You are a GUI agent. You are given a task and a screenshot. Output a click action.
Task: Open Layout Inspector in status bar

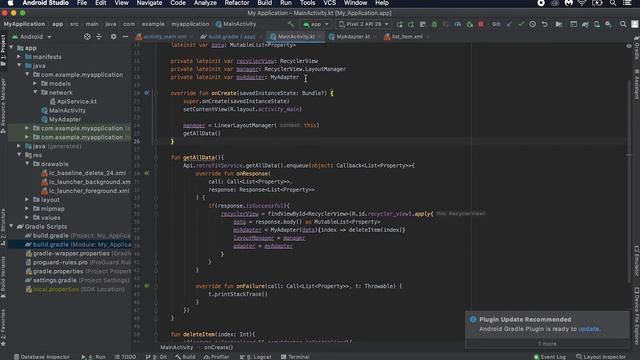click(x=601, y=357)
